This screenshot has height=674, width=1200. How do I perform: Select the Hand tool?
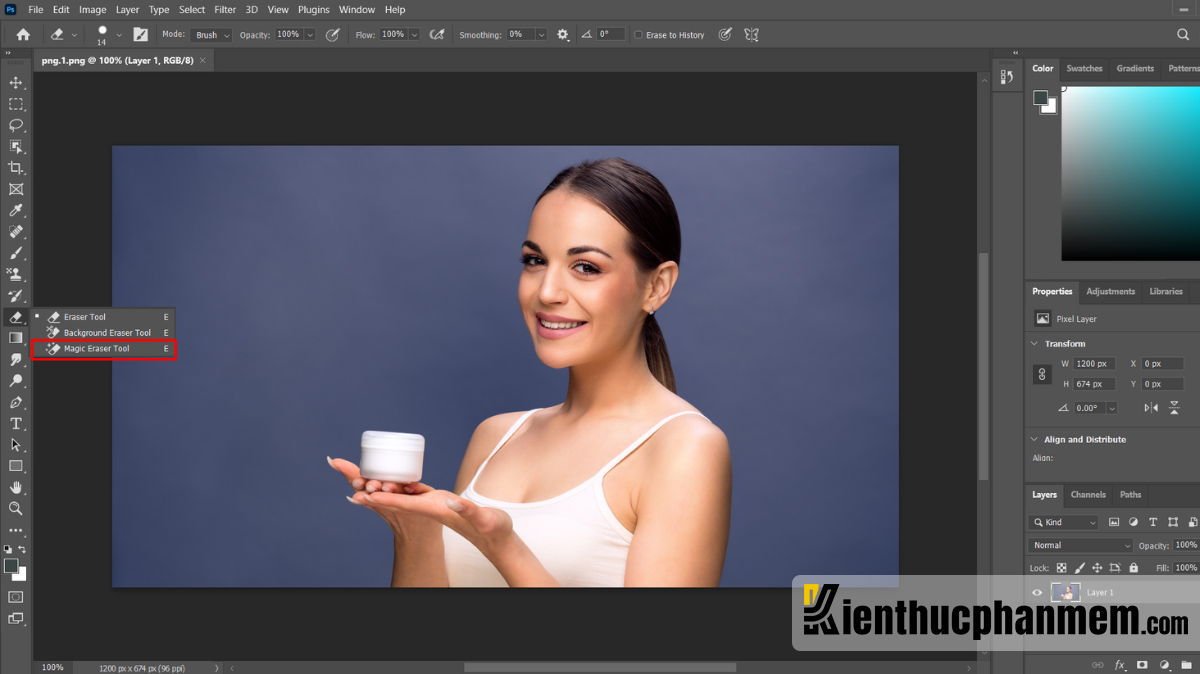pyautogui.click(x=16, y=487)
